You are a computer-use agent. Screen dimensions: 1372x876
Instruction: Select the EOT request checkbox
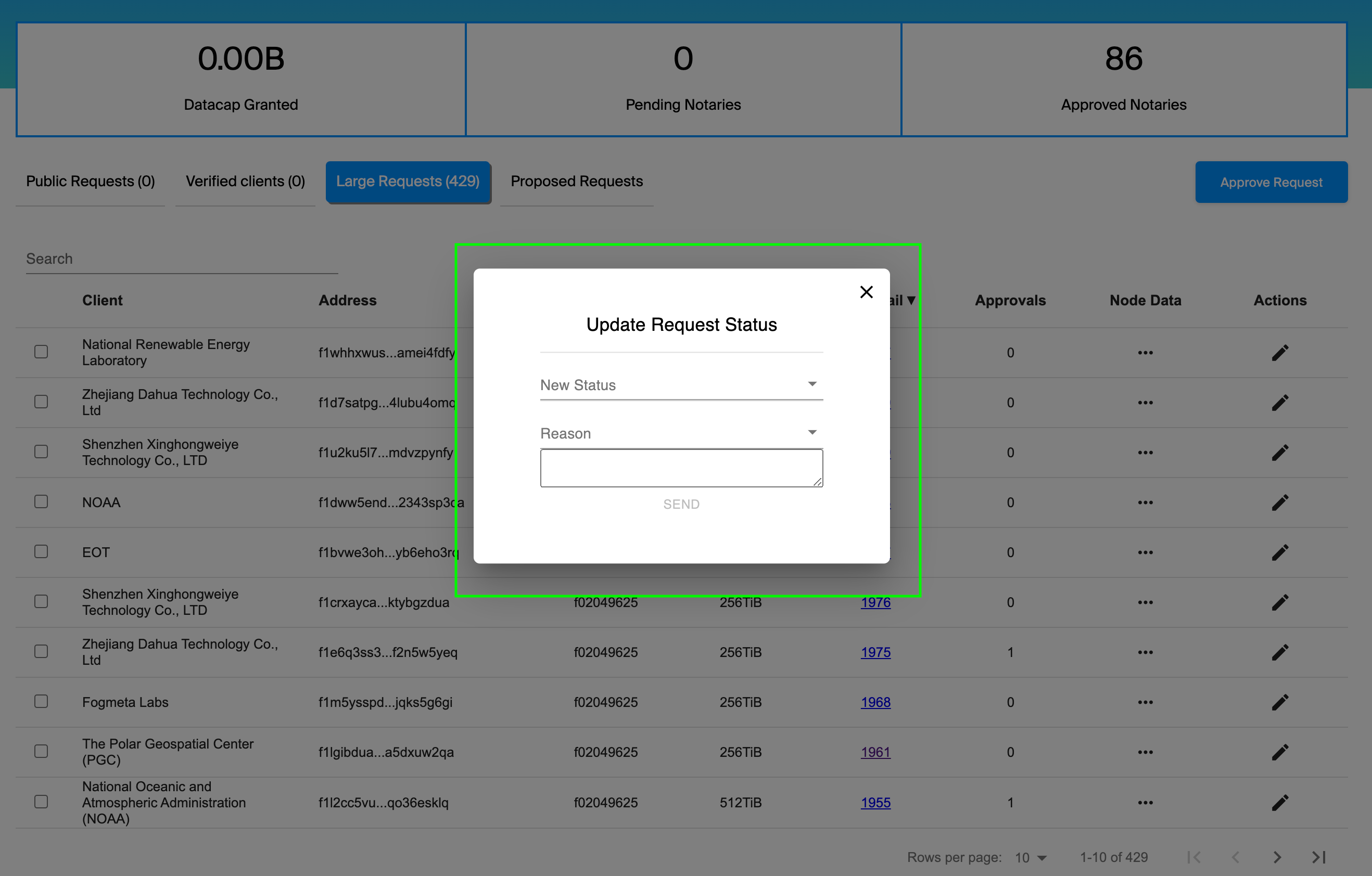(x=41, y=551)
